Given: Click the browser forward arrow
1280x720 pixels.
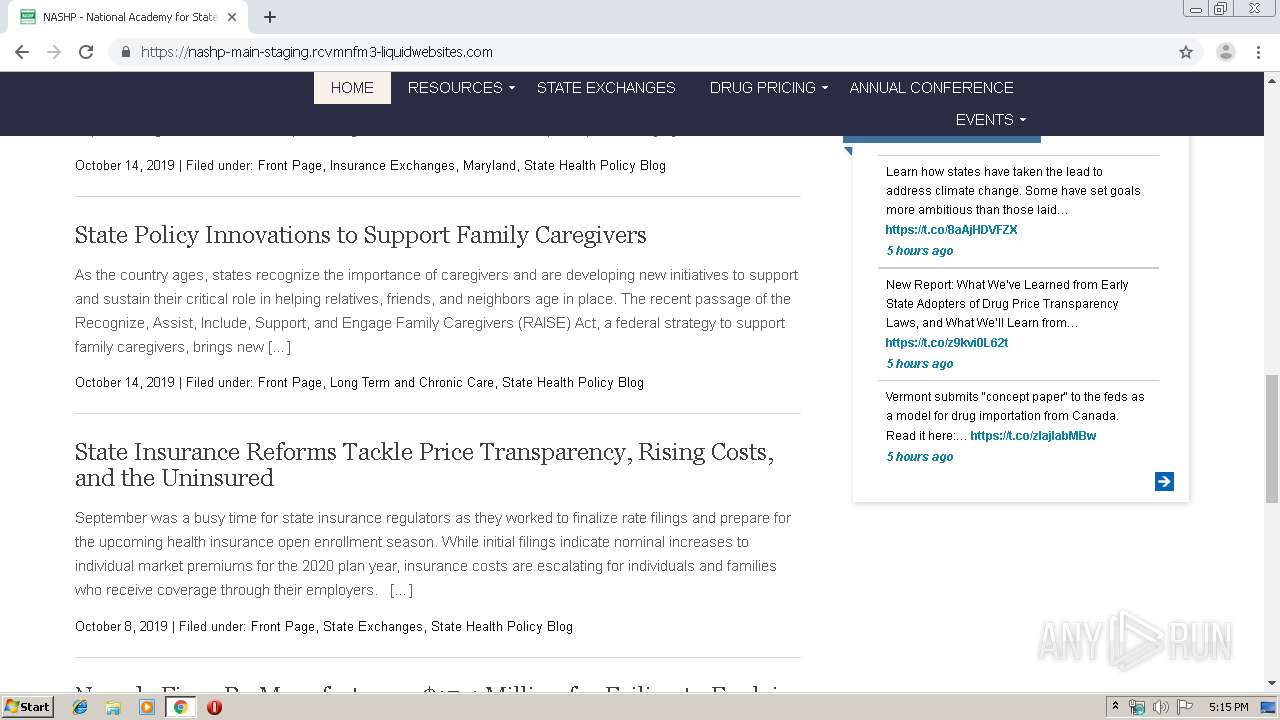Looking at the screenshot, I should (54, 52).
